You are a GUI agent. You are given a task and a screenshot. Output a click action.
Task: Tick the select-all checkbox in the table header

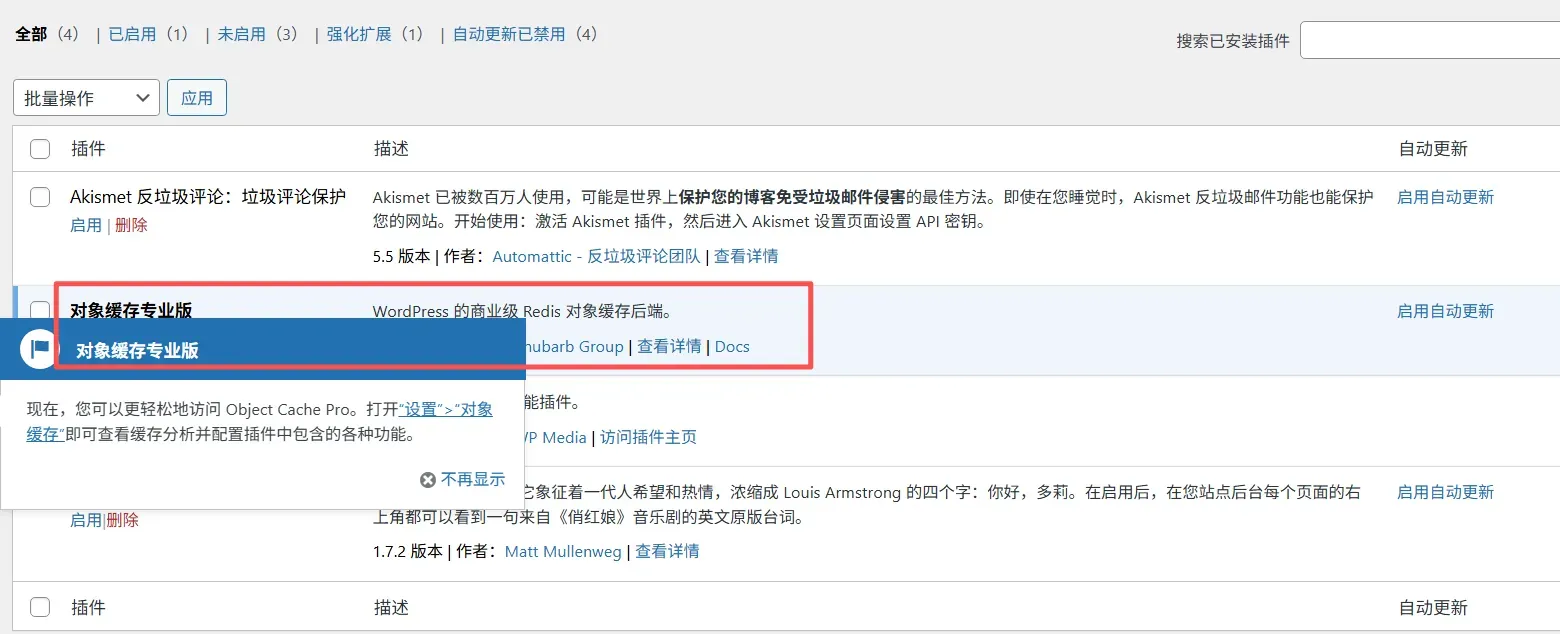40,149
